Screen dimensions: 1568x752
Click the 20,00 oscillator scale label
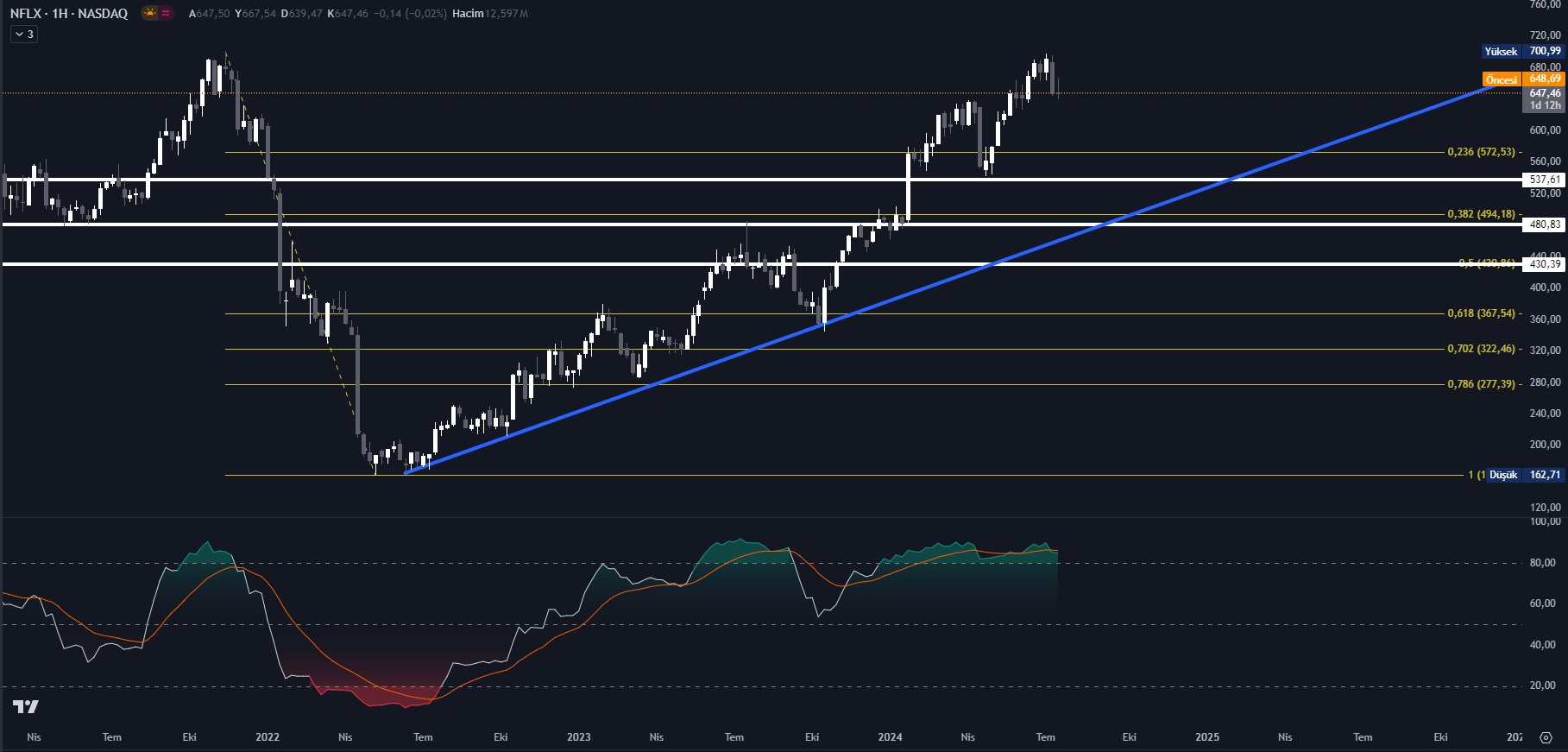click(x=1543, y=686)
